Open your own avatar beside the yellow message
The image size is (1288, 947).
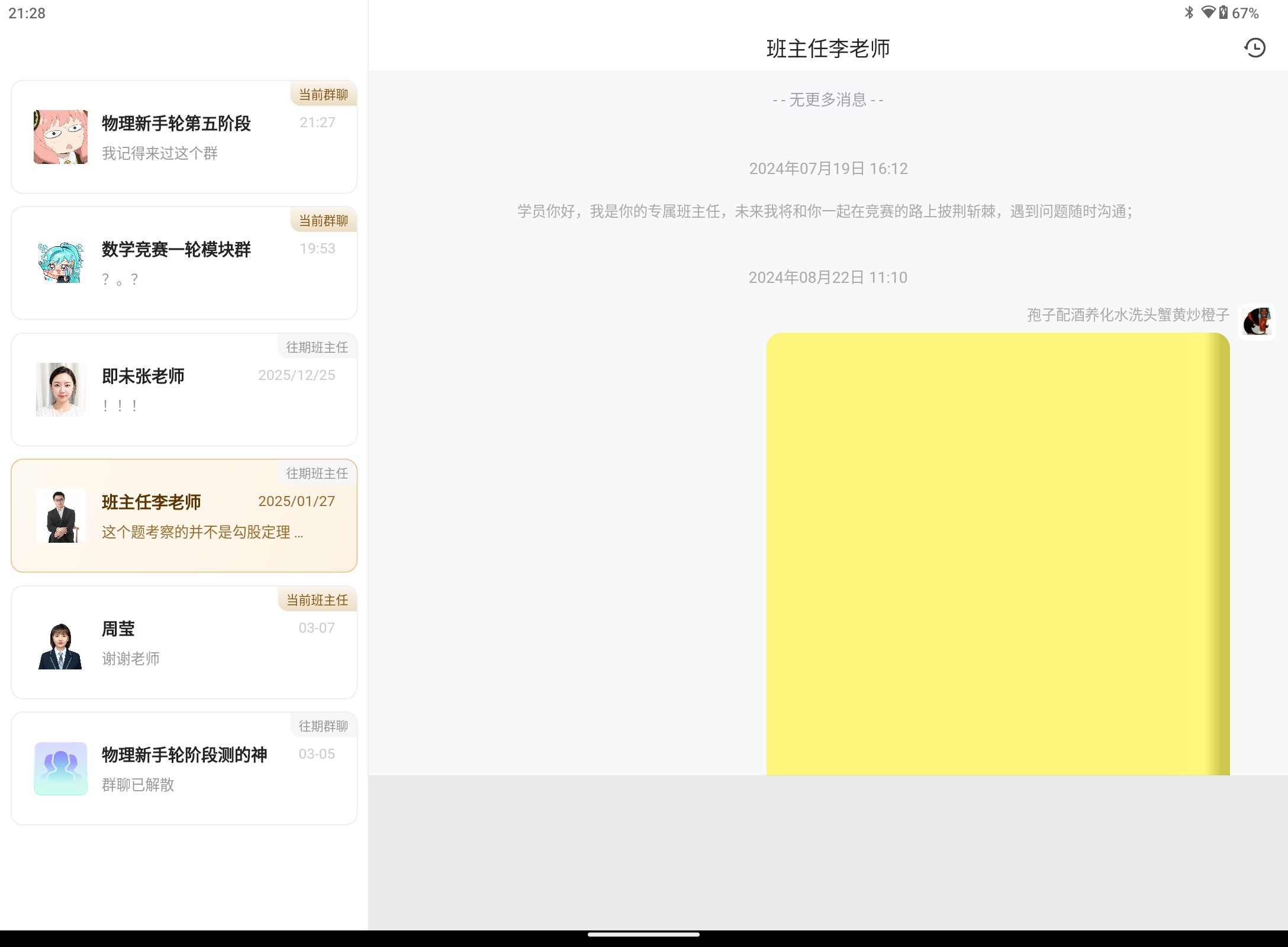1256,321
